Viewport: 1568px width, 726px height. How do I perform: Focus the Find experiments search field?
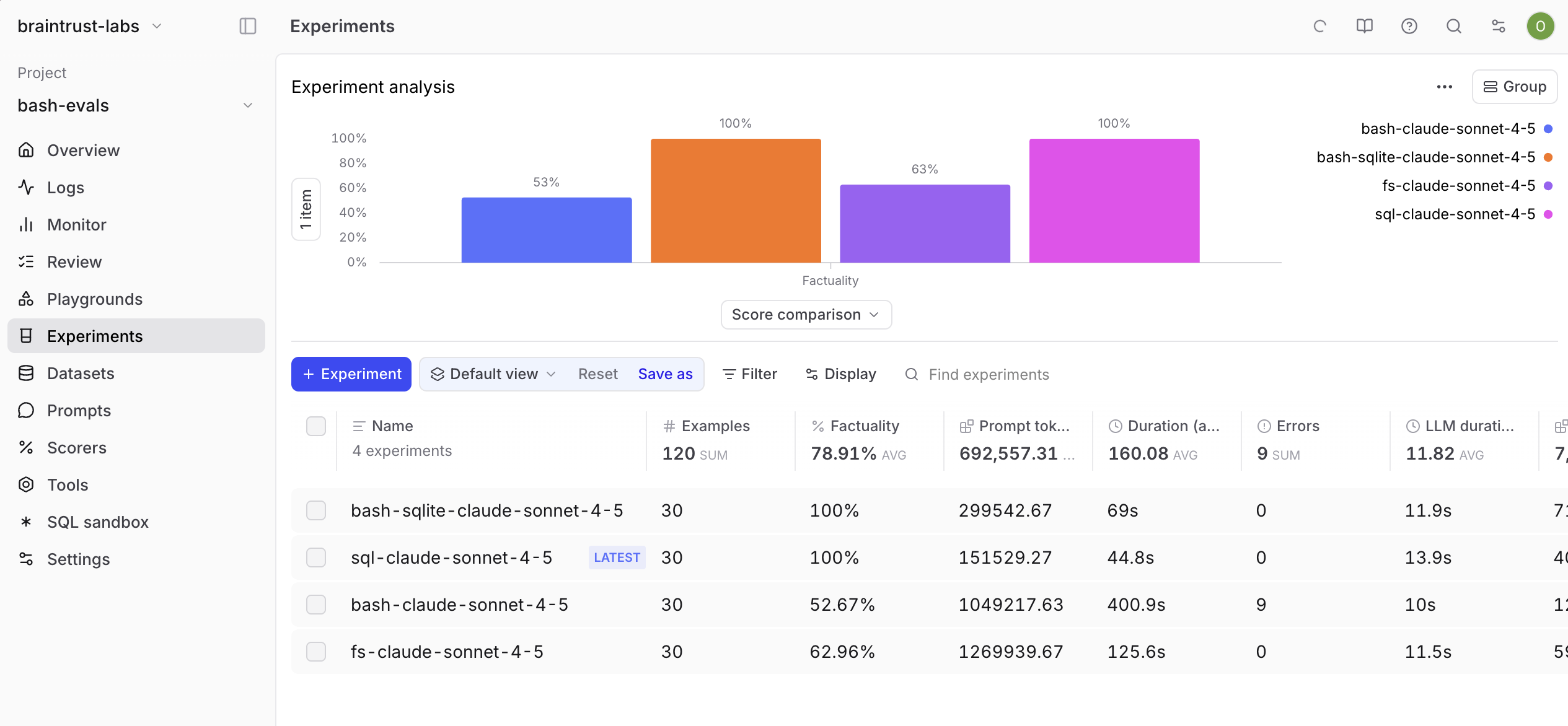(989, 375)
